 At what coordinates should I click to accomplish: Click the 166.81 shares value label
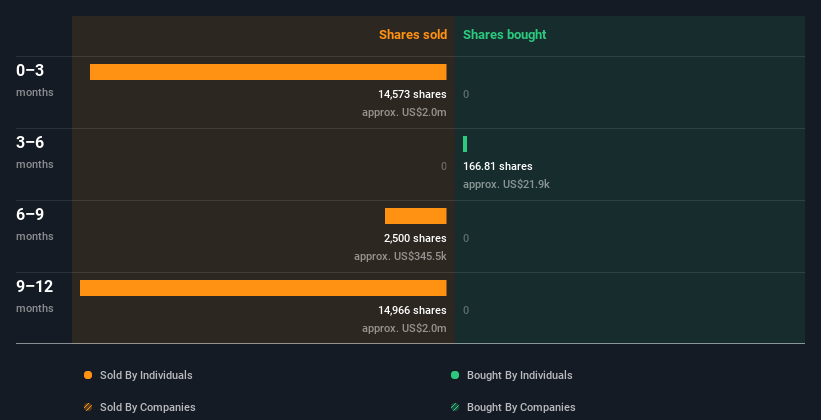pos(498,166)
